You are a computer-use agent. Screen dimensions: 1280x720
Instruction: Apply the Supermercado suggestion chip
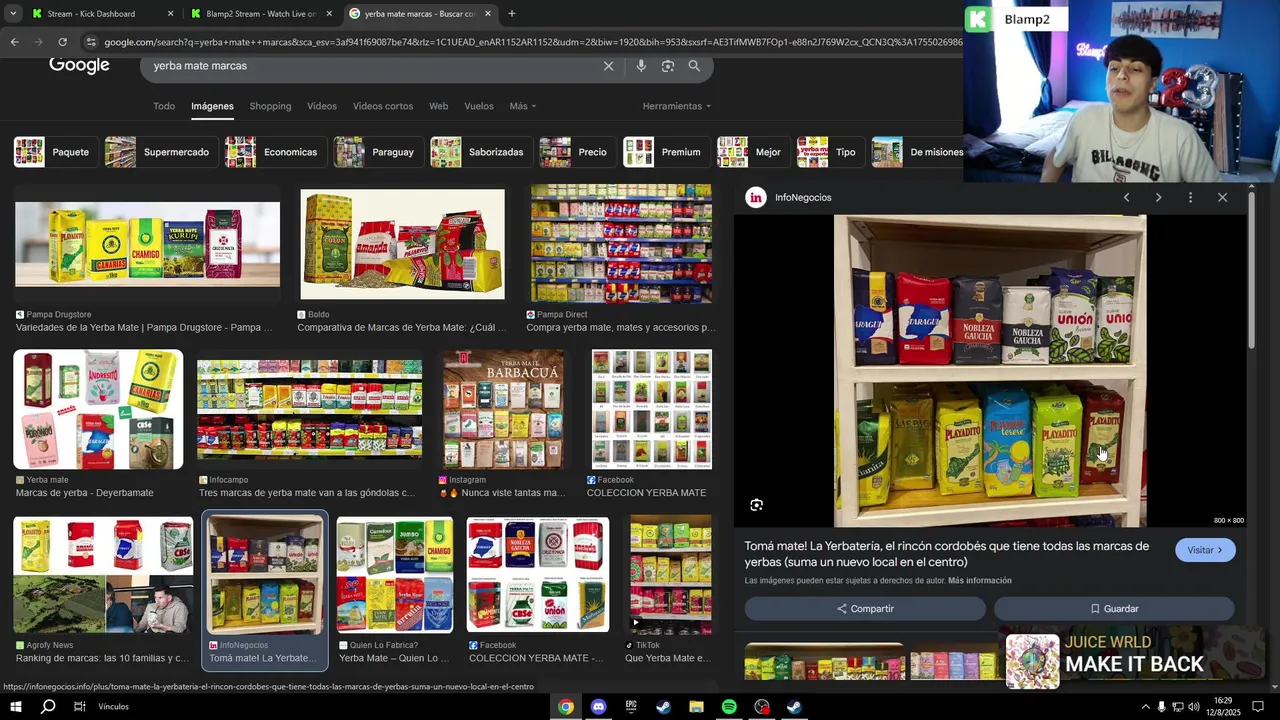(x=160, y=152)
